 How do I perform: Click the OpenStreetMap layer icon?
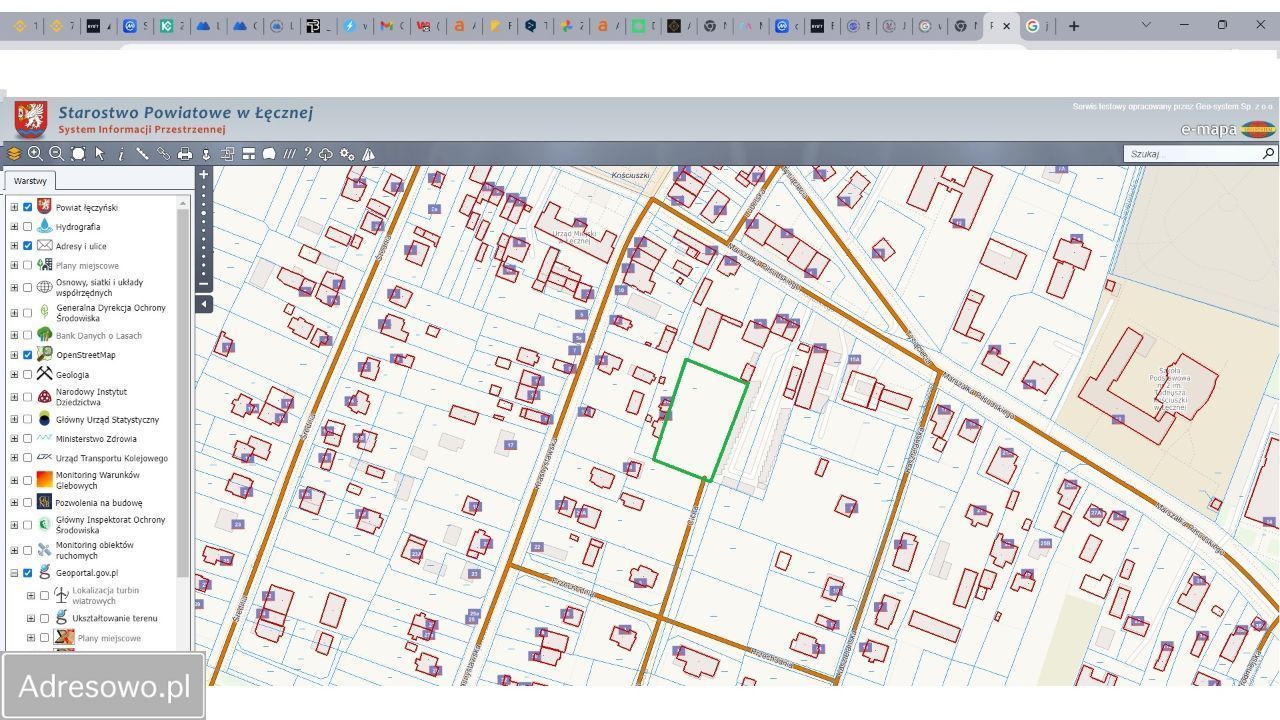tap(44, 354)
